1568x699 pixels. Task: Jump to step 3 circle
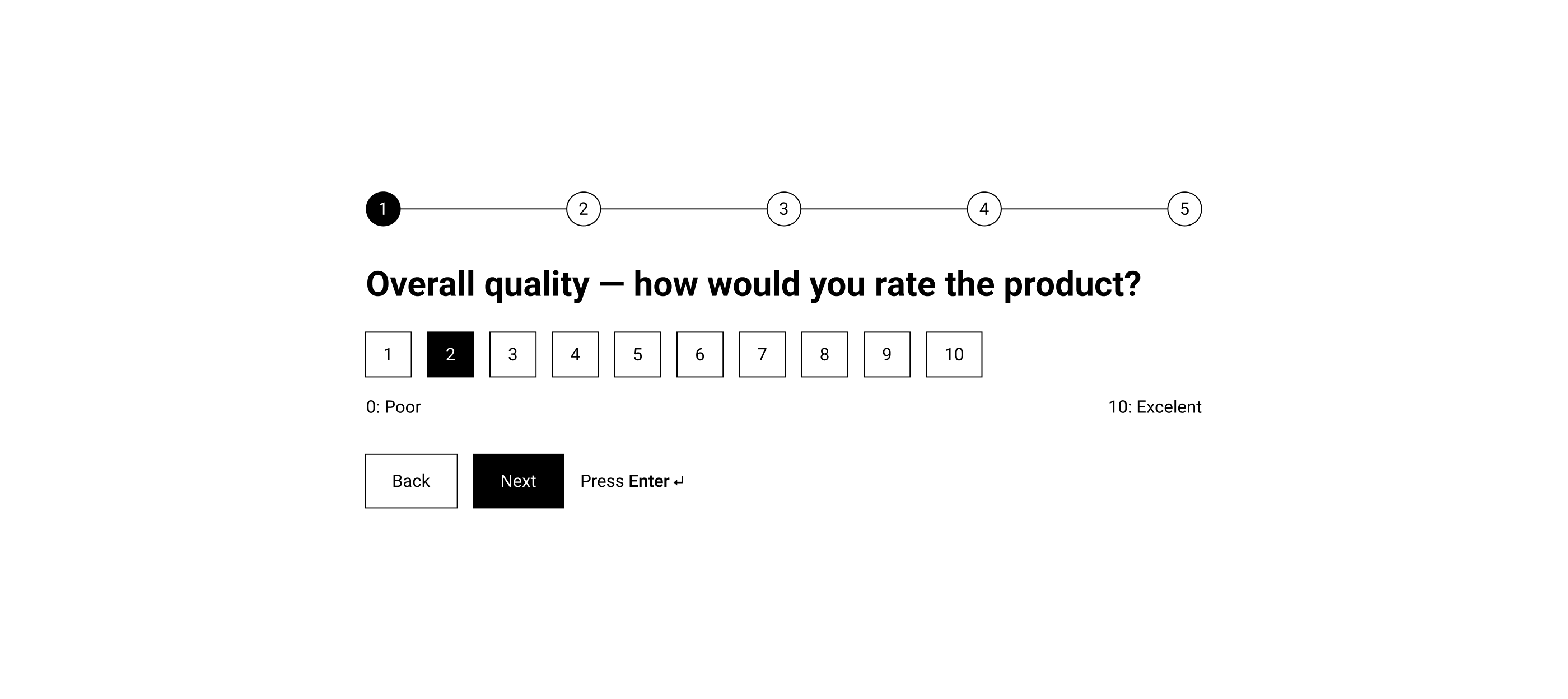[784, 209]
